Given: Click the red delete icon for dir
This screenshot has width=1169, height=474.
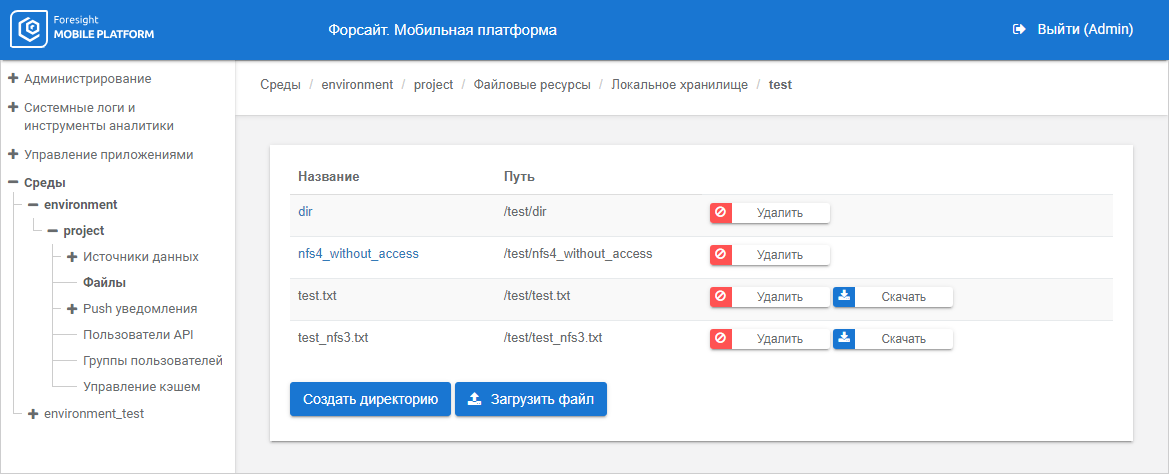Looking at the screenshot, I should click(x=720, y=213).
